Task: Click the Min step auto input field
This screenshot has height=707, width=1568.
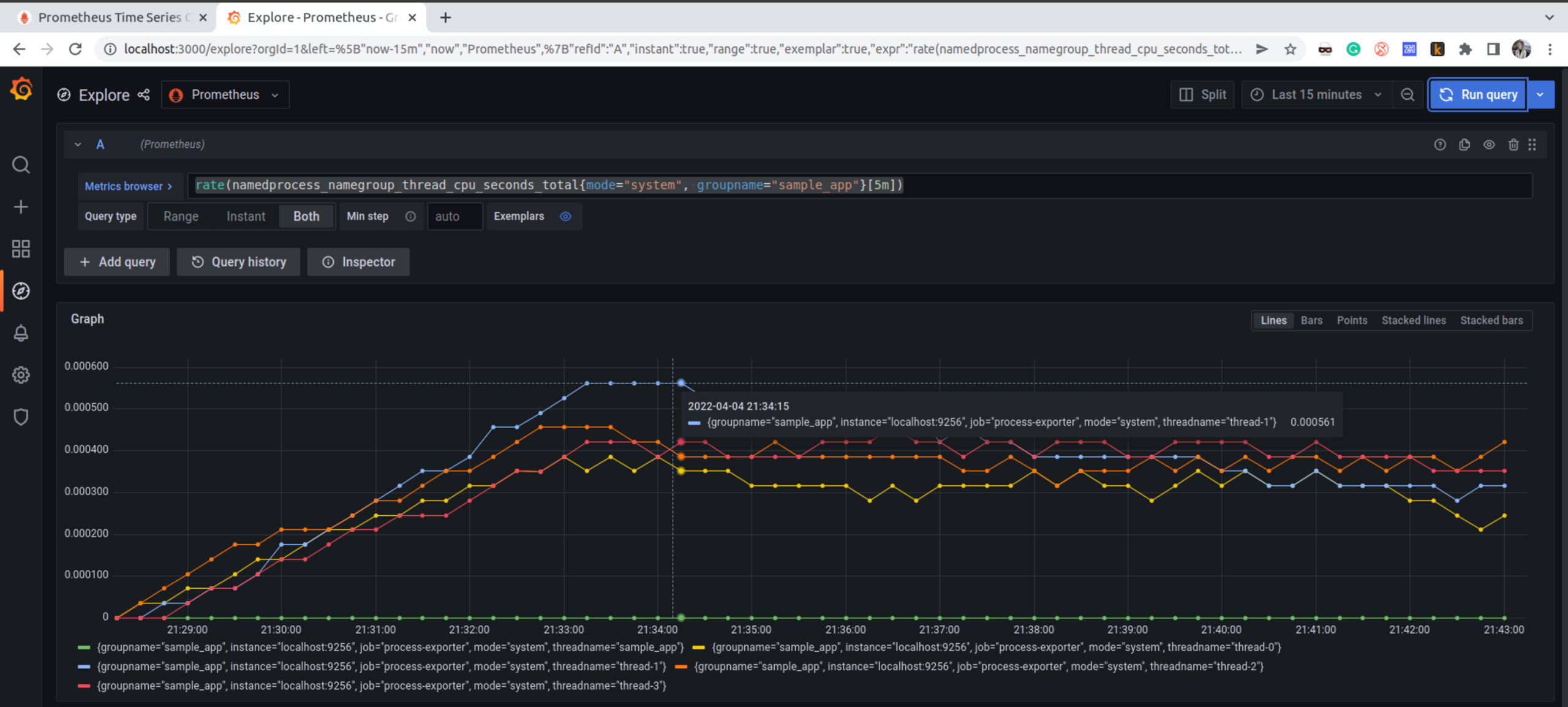Action: coord(454,216)
